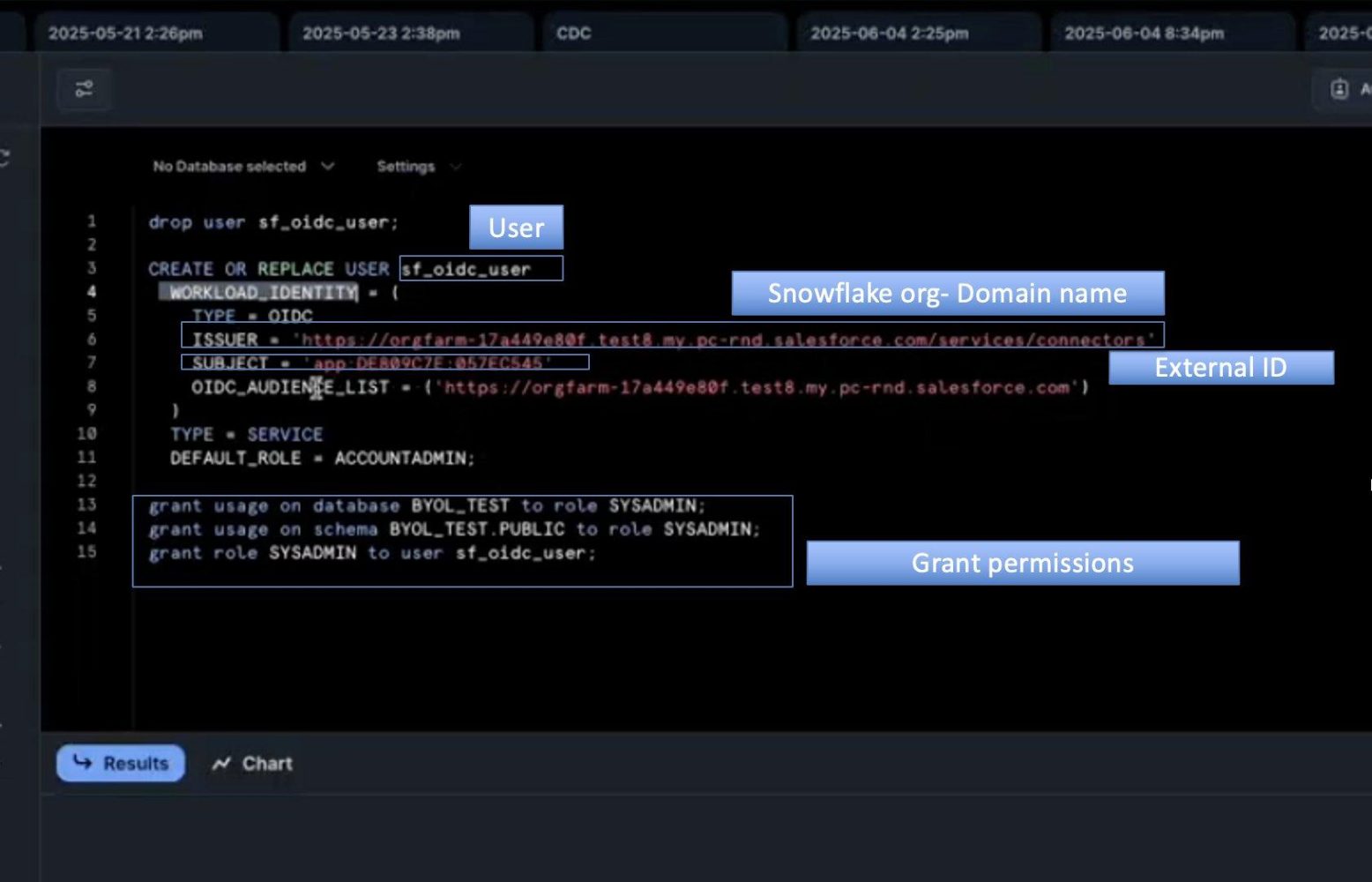This screenshot has height=882, width=1372.
Task: Click 'grant role SYSADMIN to user' line
Action: coord(372,553)
